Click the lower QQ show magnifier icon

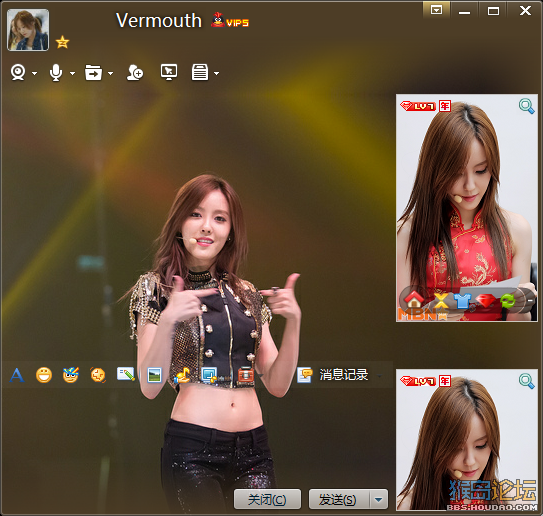point(526,381)
